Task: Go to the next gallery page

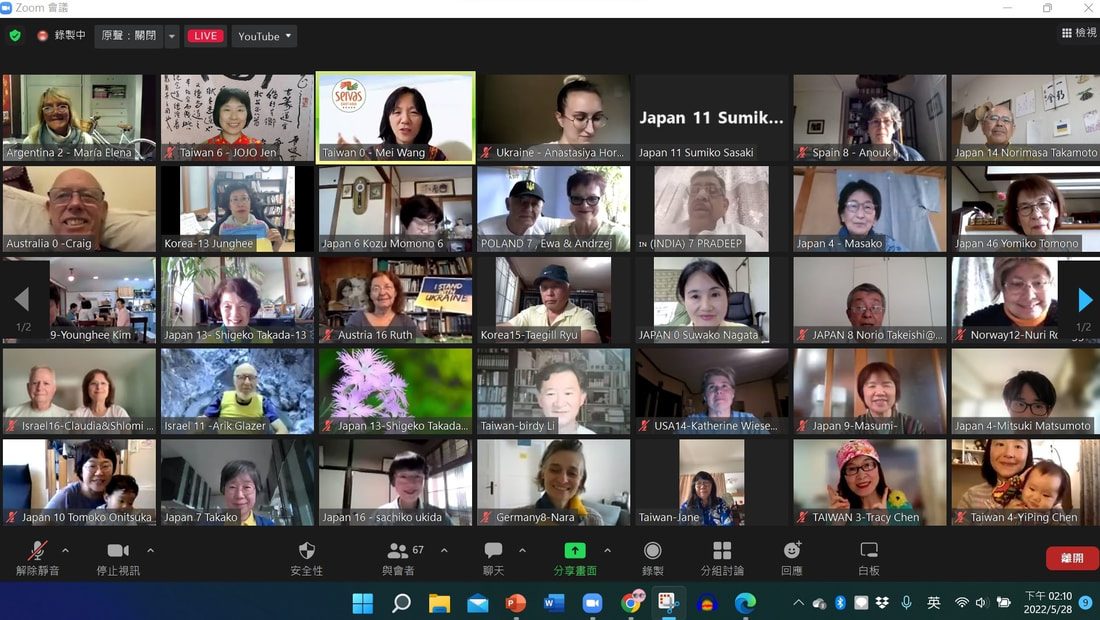Action: pos(1084,299)
